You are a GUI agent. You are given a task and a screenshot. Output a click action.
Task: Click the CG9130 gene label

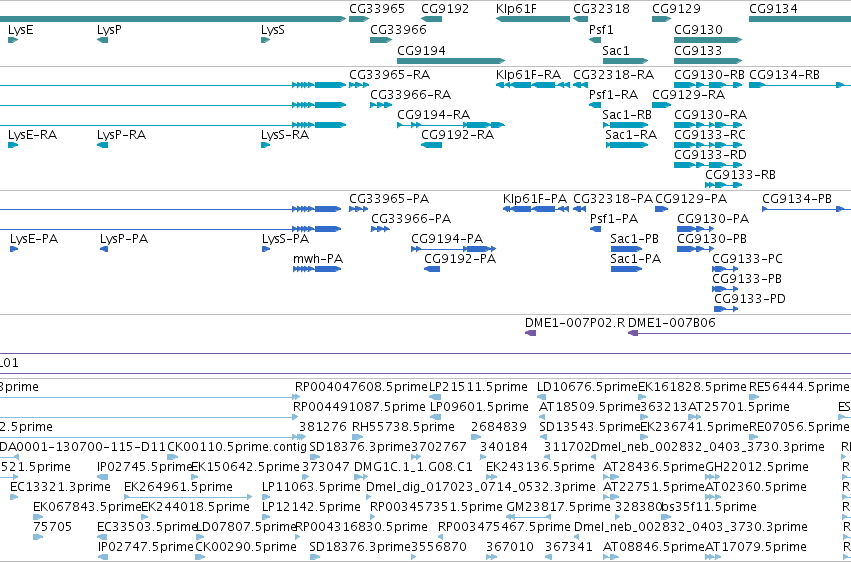tap(698, 29)
